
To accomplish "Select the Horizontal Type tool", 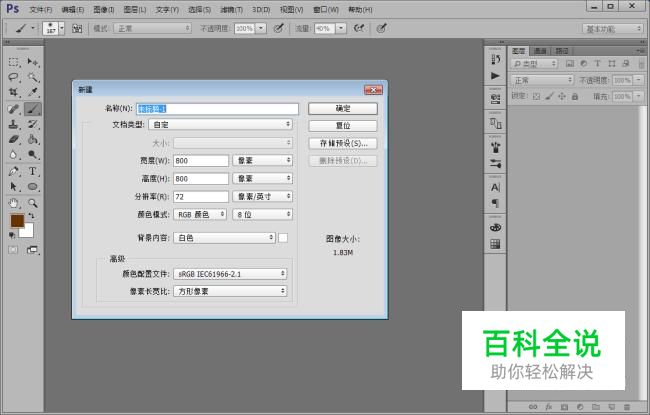I will tap(32, 171).
